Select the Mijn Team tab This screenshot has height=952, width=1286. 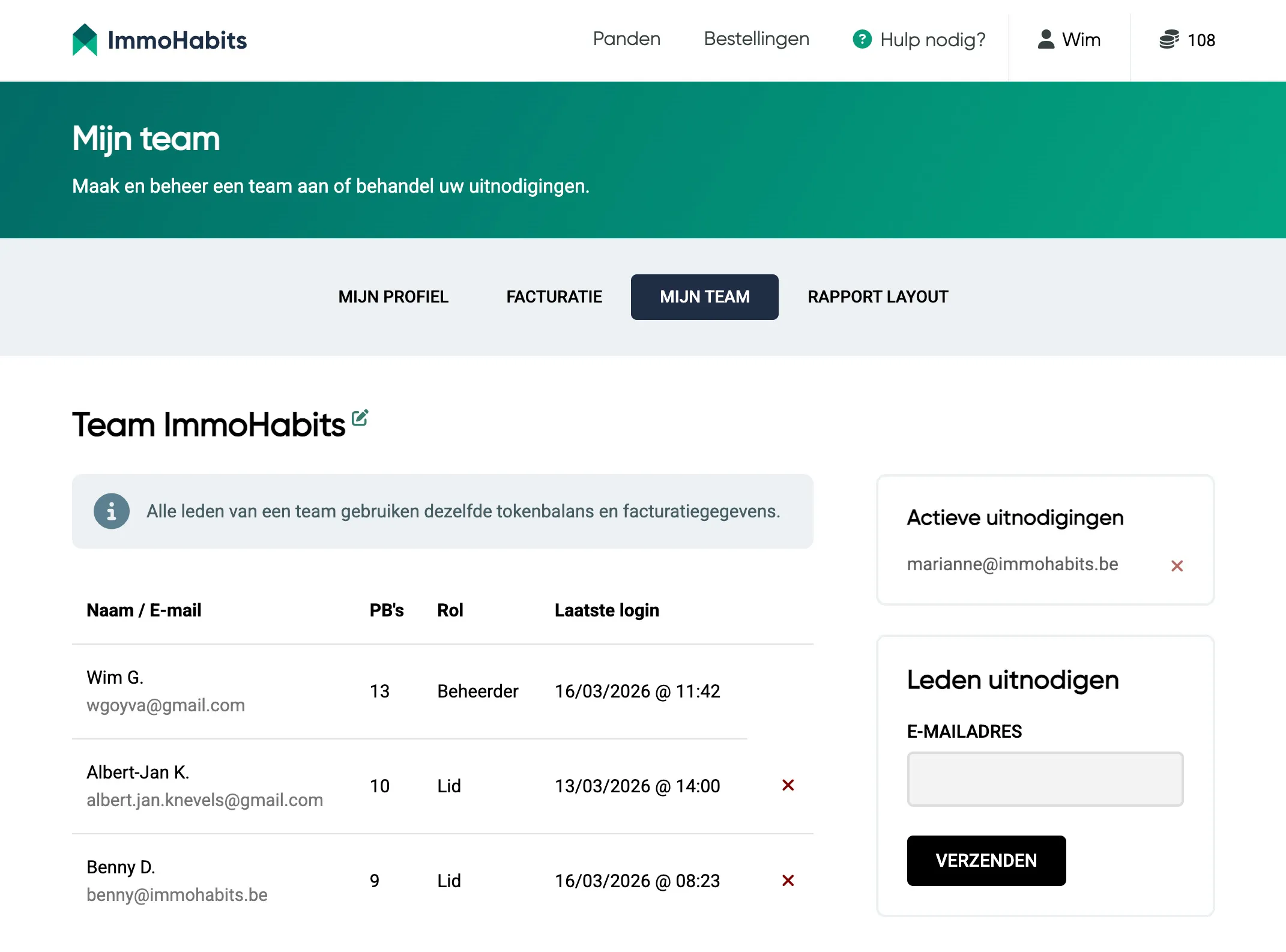tap(704, 297)
